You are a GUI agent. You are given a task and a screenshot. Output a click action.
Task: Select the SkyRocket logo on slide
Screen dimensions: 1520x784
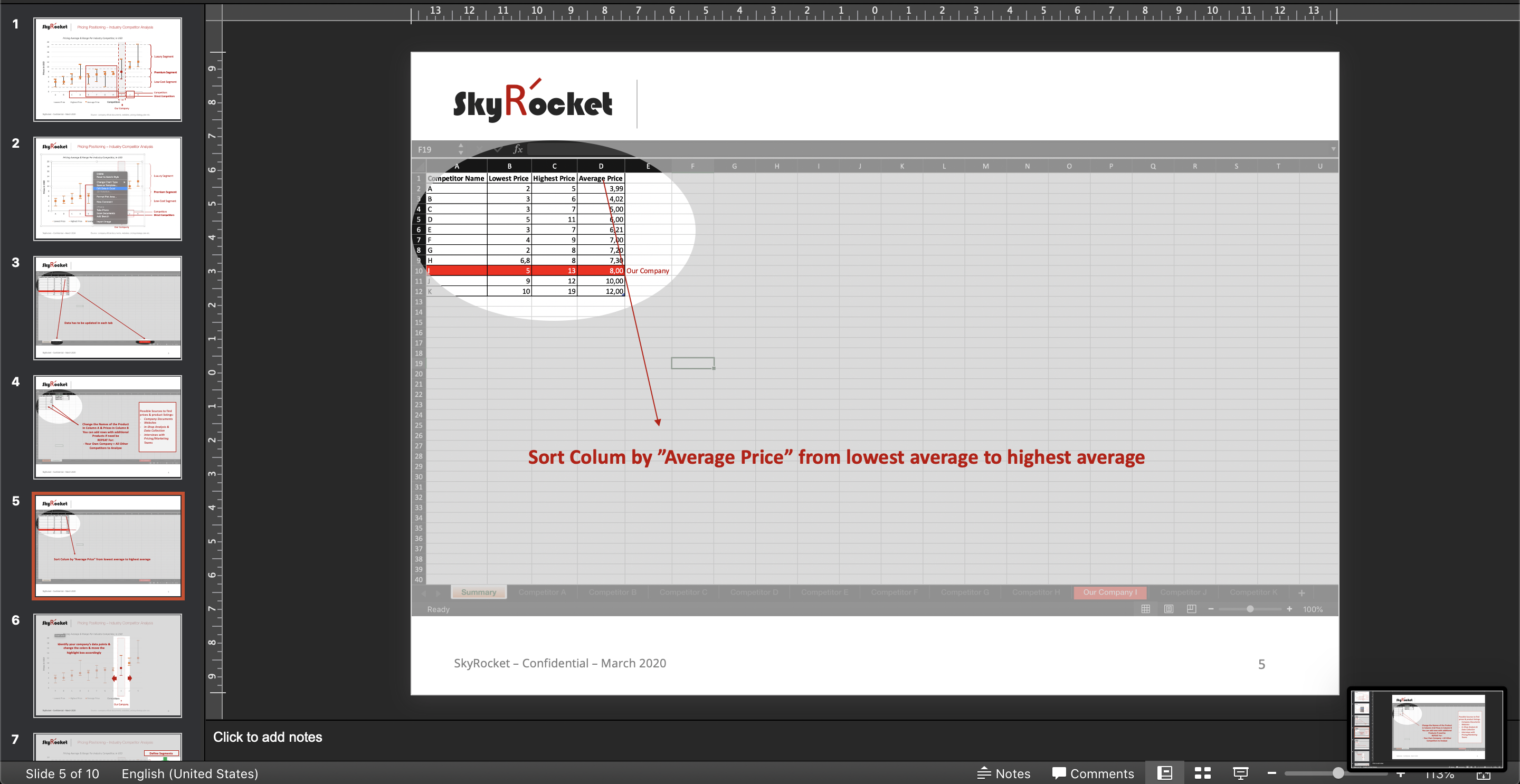pyautogui.click(x=532, y=102)
